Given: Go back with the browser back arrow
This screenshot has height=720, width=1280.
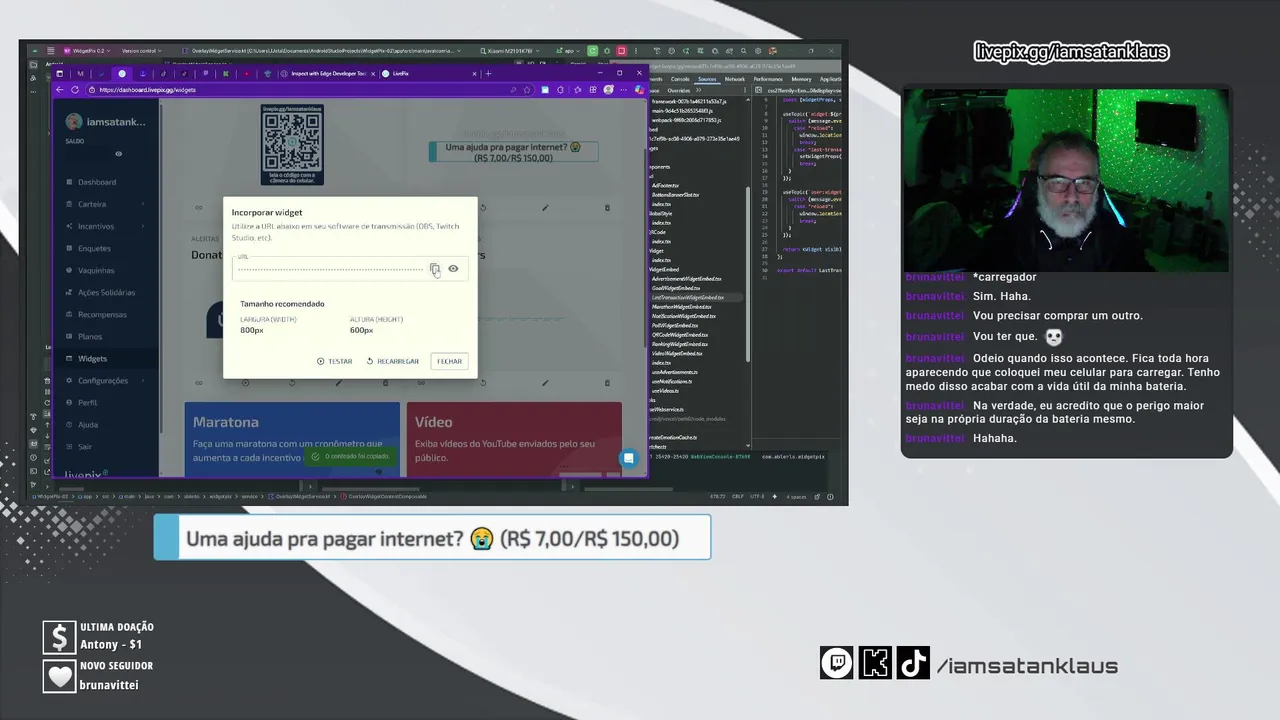Looking at the screenshot, I should pyautogui.click(x=59, y=89).
